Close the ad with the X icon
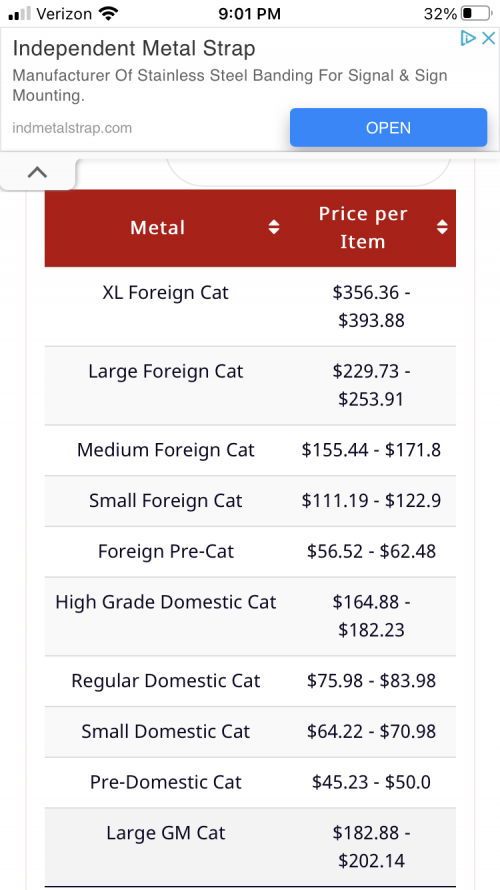The width and height of the screenshot is (500, 890). pyautogui.click(x=488, y=39)
